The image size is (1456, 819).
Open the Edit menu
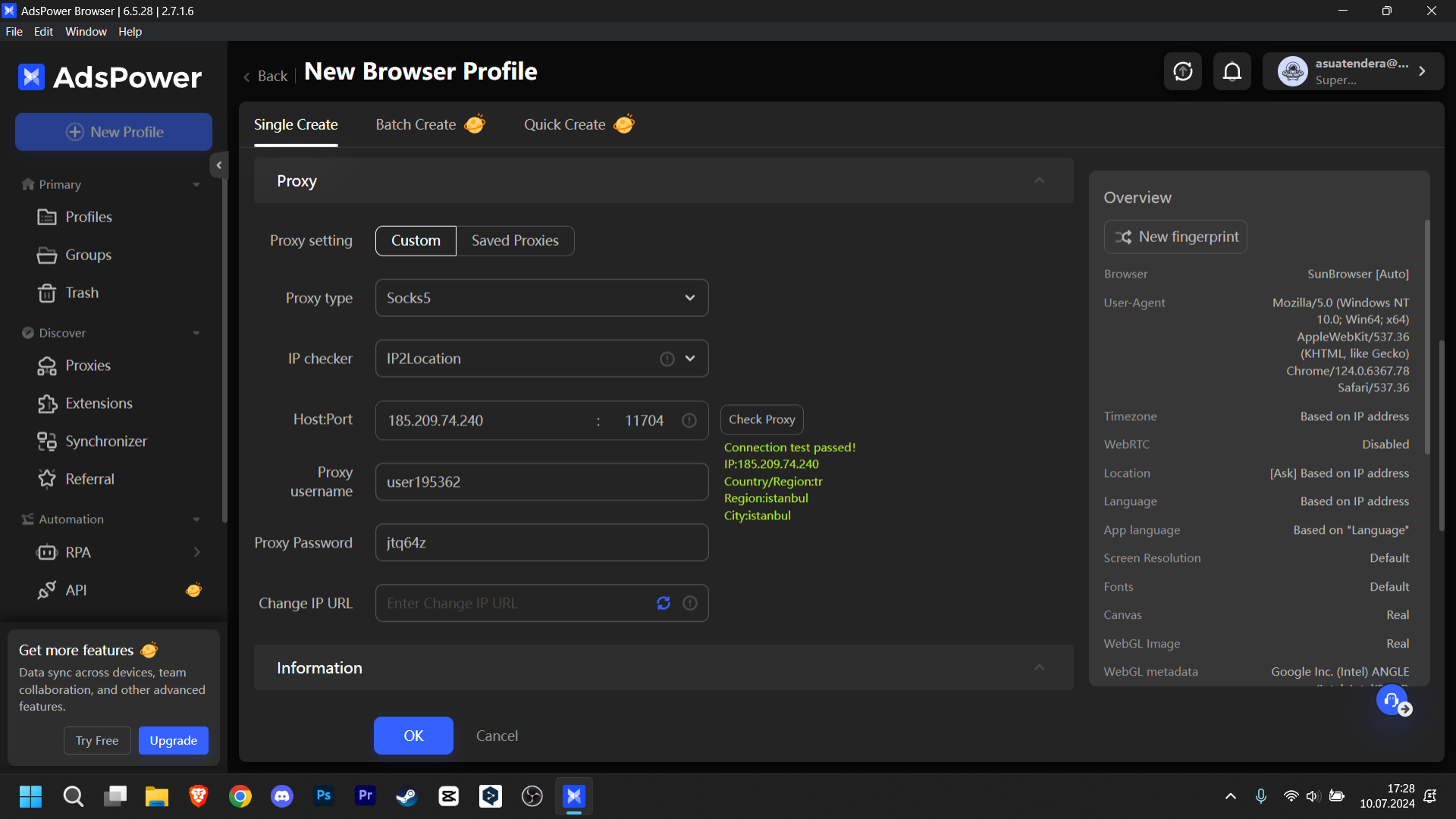tap(43, 32)
